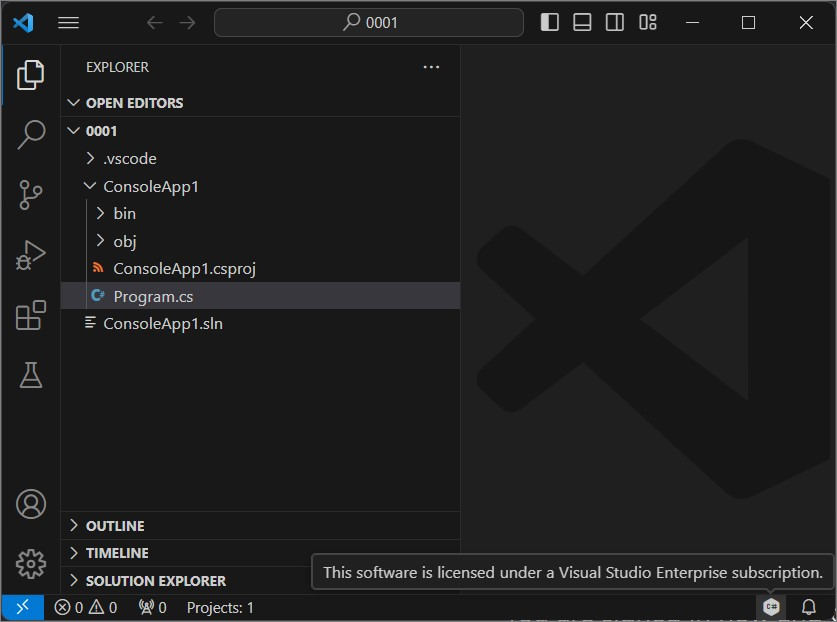The image size is (837, 622).
Task: Show errors and warnings in status bar
Action: (85, 608)
